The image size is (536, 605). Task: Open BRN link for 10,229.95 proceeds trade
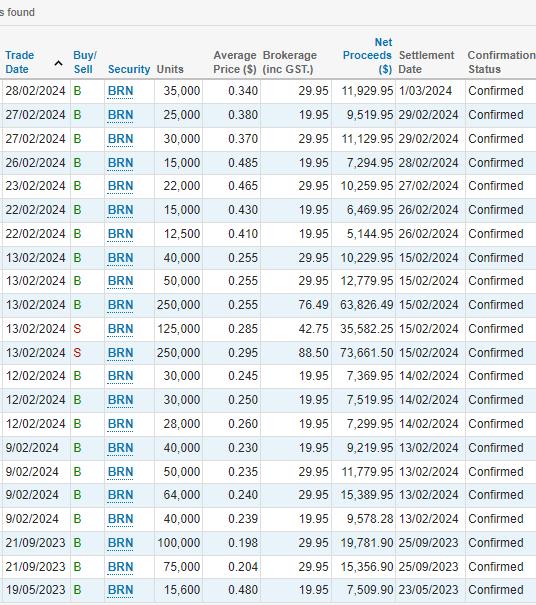coord(120,258)
